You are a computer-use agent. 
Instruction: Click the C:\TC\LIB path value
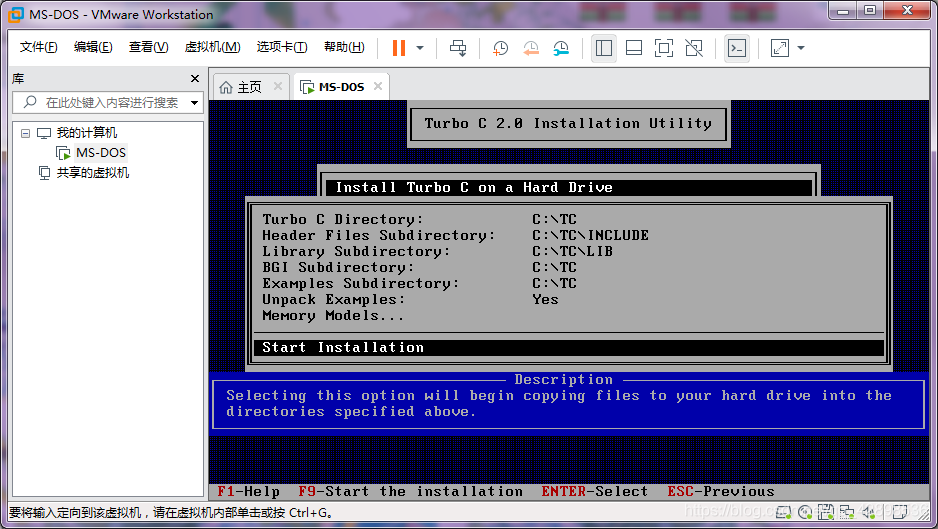(x=572, y=251)
